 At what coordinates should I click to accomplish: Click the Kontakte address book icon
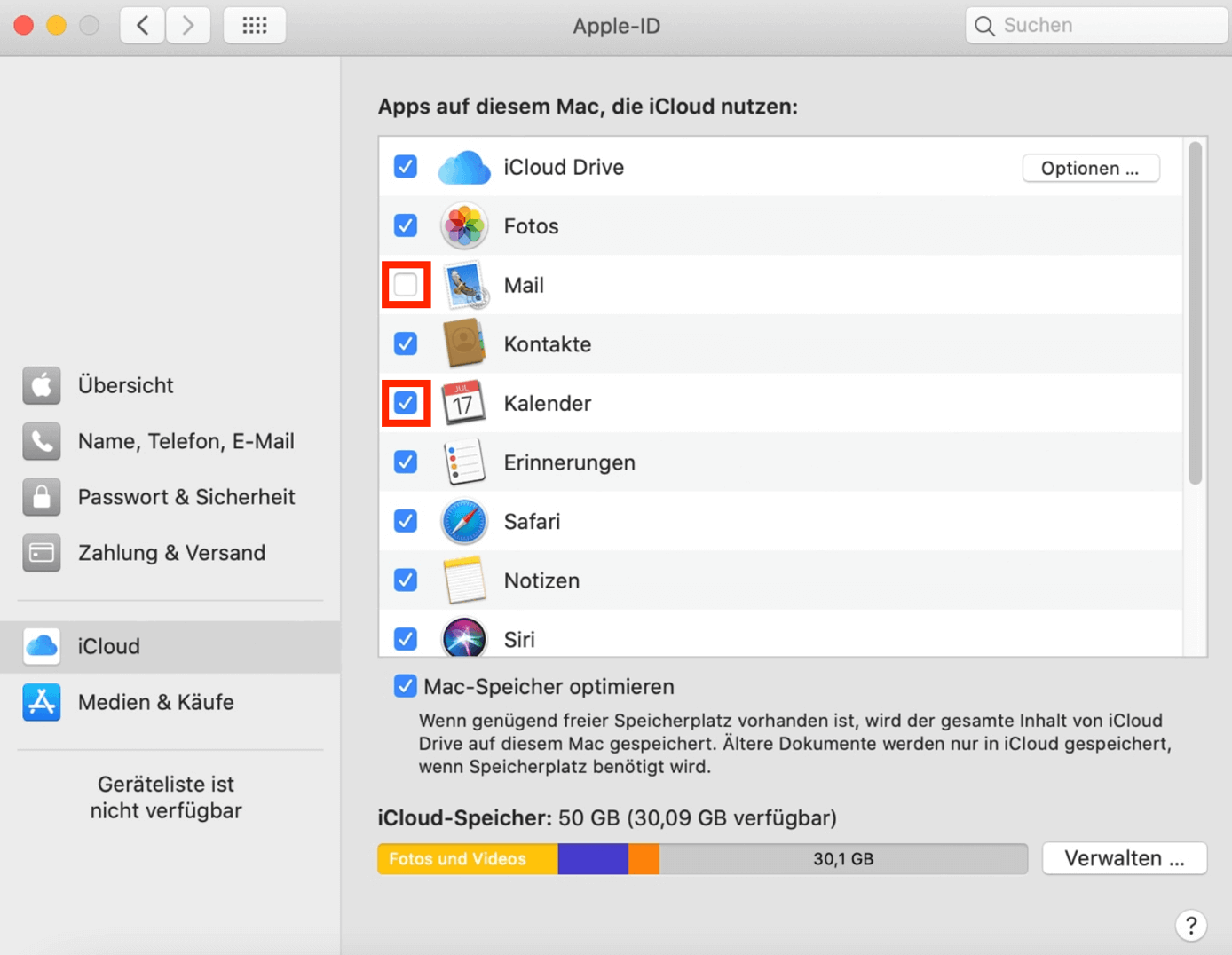464,343
